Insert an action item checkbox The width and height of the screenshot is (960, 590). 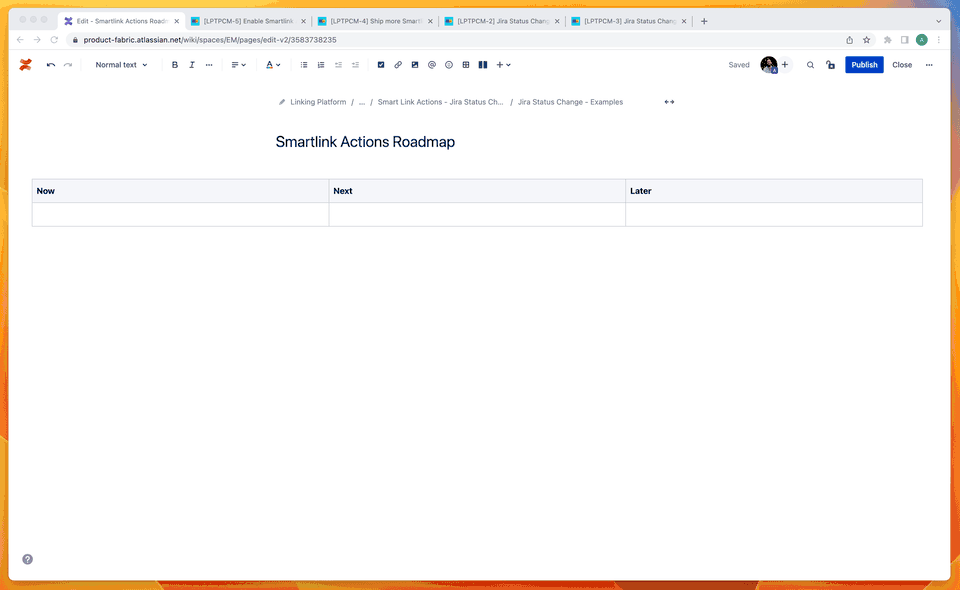(381, 64)
